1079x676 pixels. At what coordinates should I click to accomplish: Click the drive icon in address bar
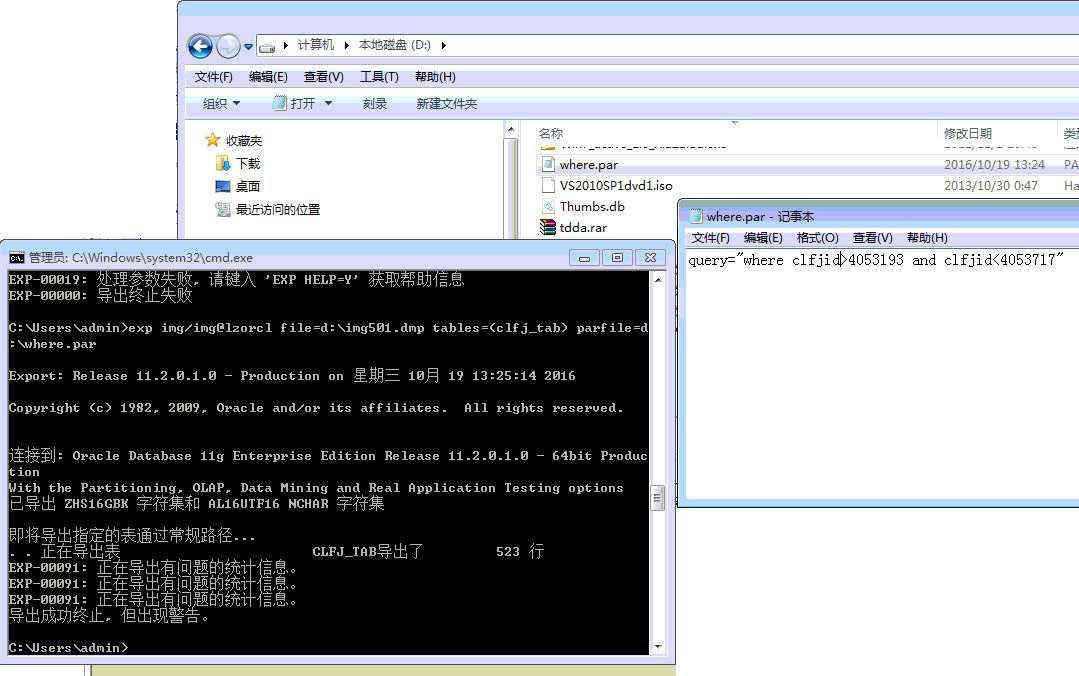267,47
